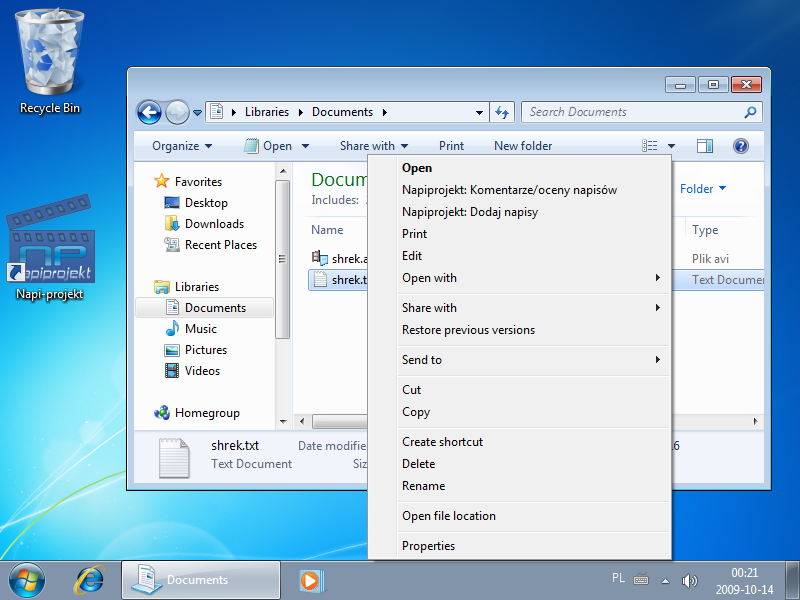Image resolution: width=800 pixels, height=600 pixels.
Task: Expand the Open button dropdown arrow
Action: coord(306,146)
